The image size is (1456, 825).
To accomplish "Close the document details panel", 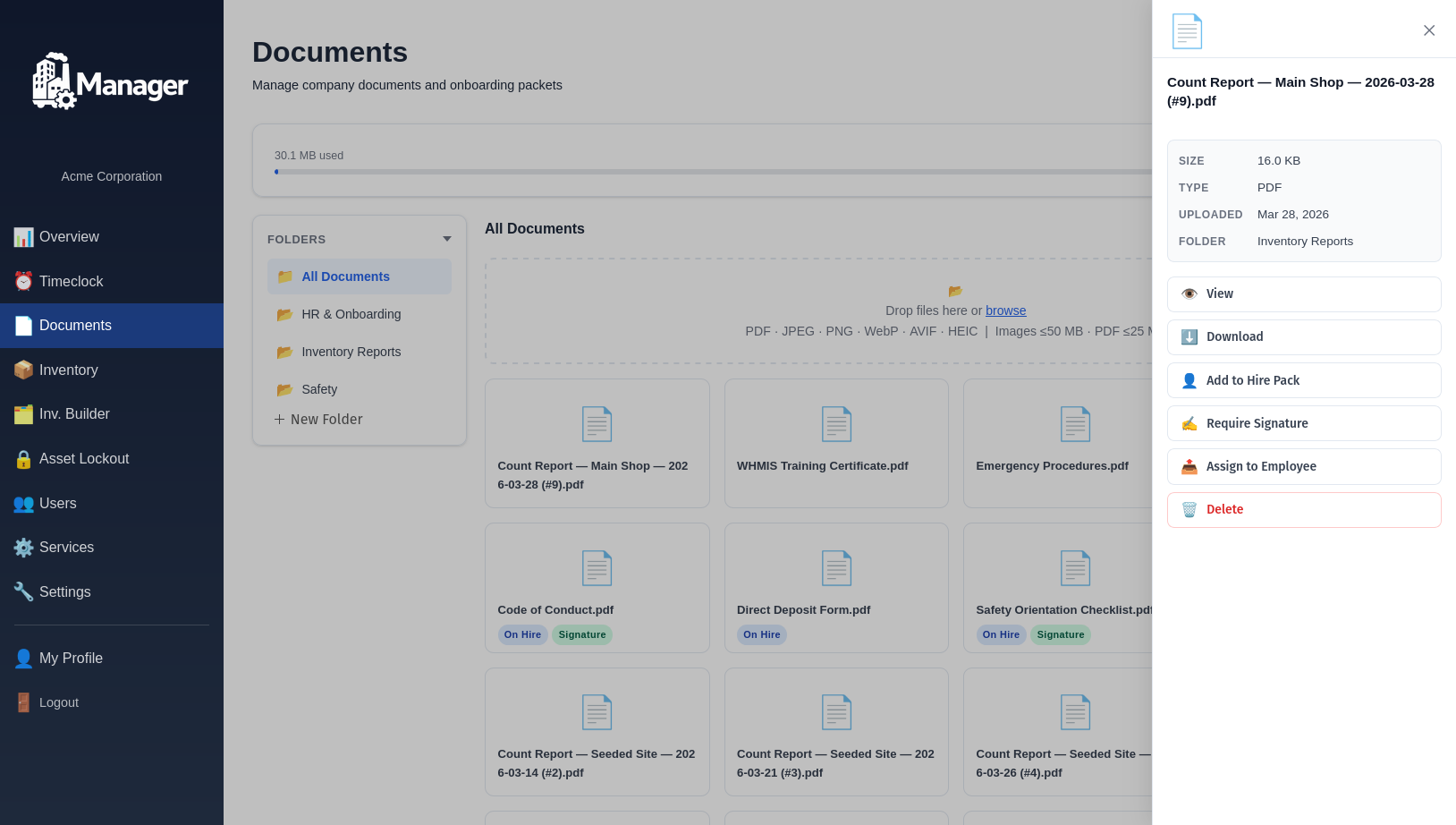I will point(1428,30).
